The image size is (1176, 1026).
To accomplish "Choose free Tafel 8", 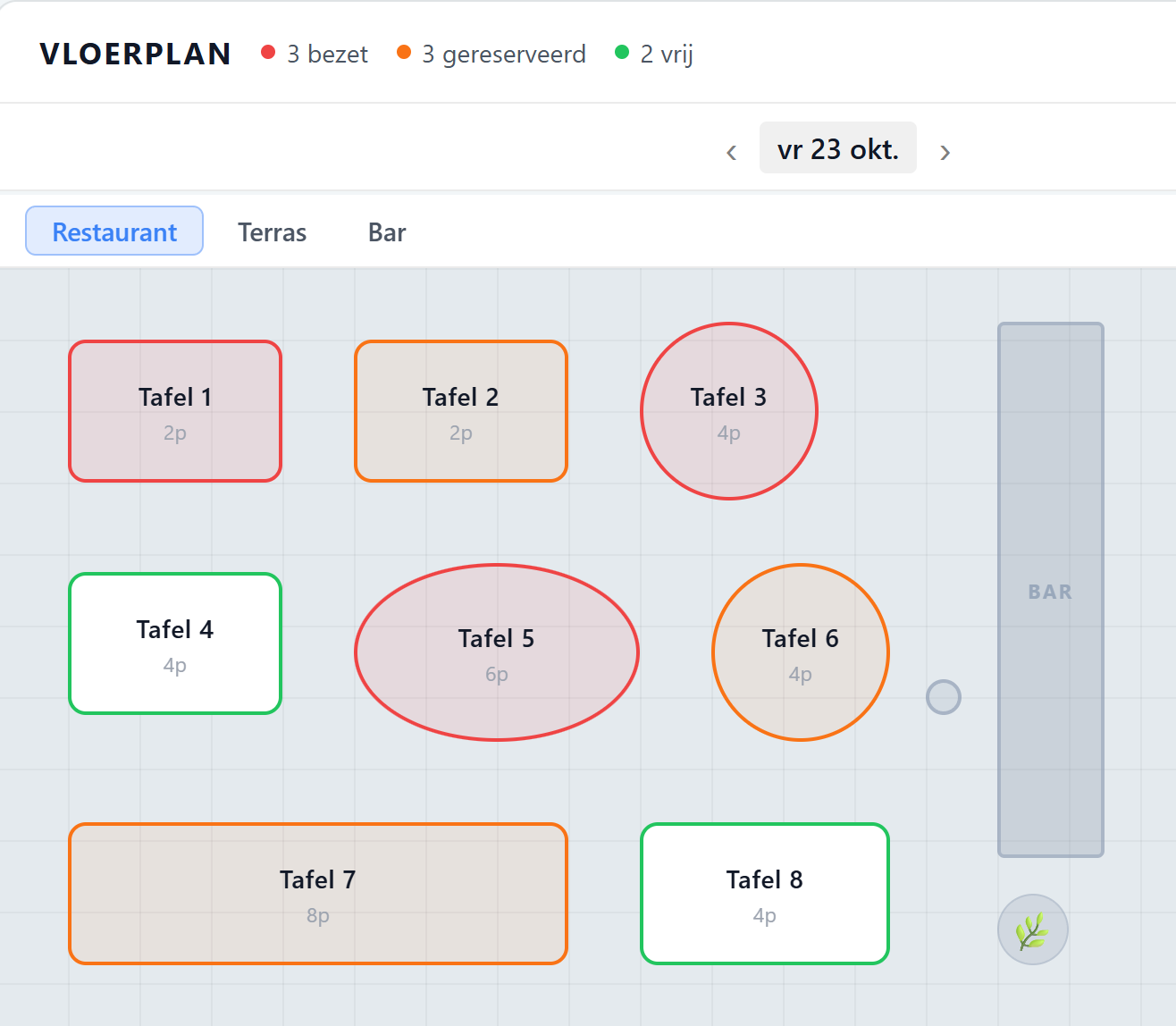I will 765,894.
